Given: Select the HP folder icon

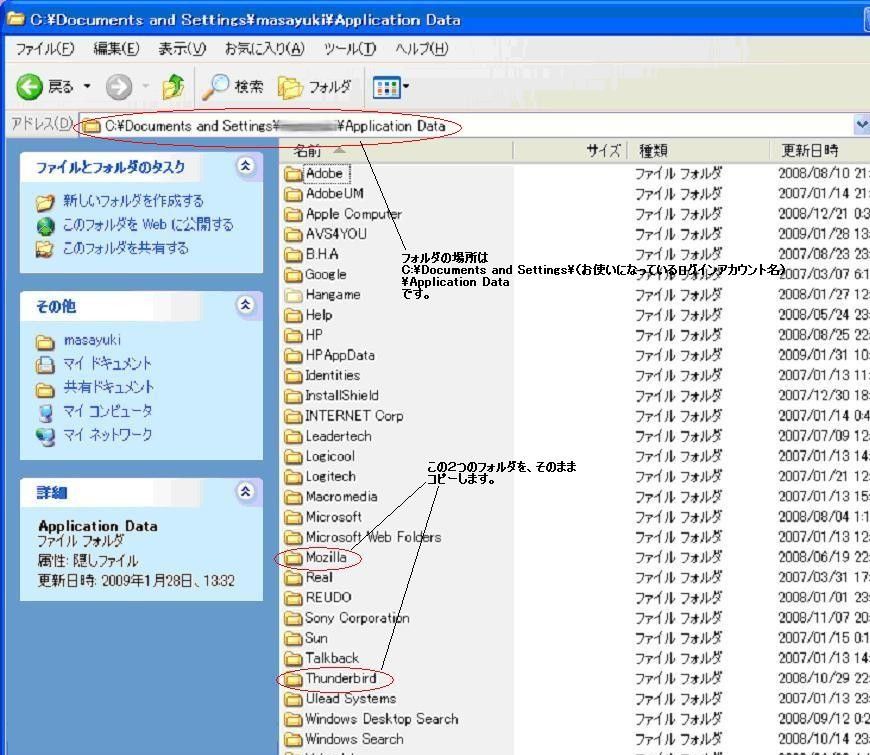Looking at the screenshot, I should point(294,336).
